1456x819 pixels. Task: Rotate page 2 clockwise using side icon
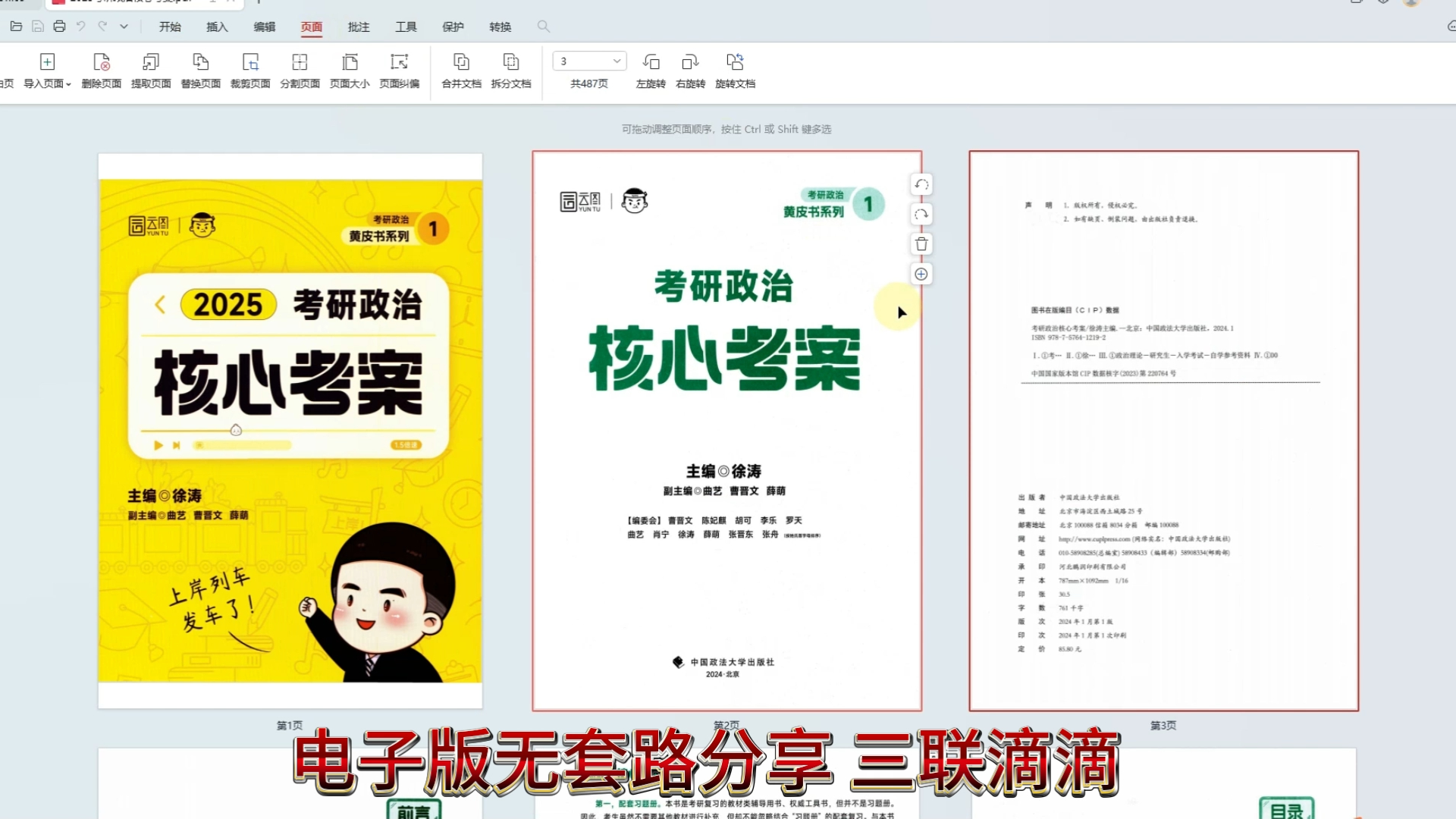[921, 215]
